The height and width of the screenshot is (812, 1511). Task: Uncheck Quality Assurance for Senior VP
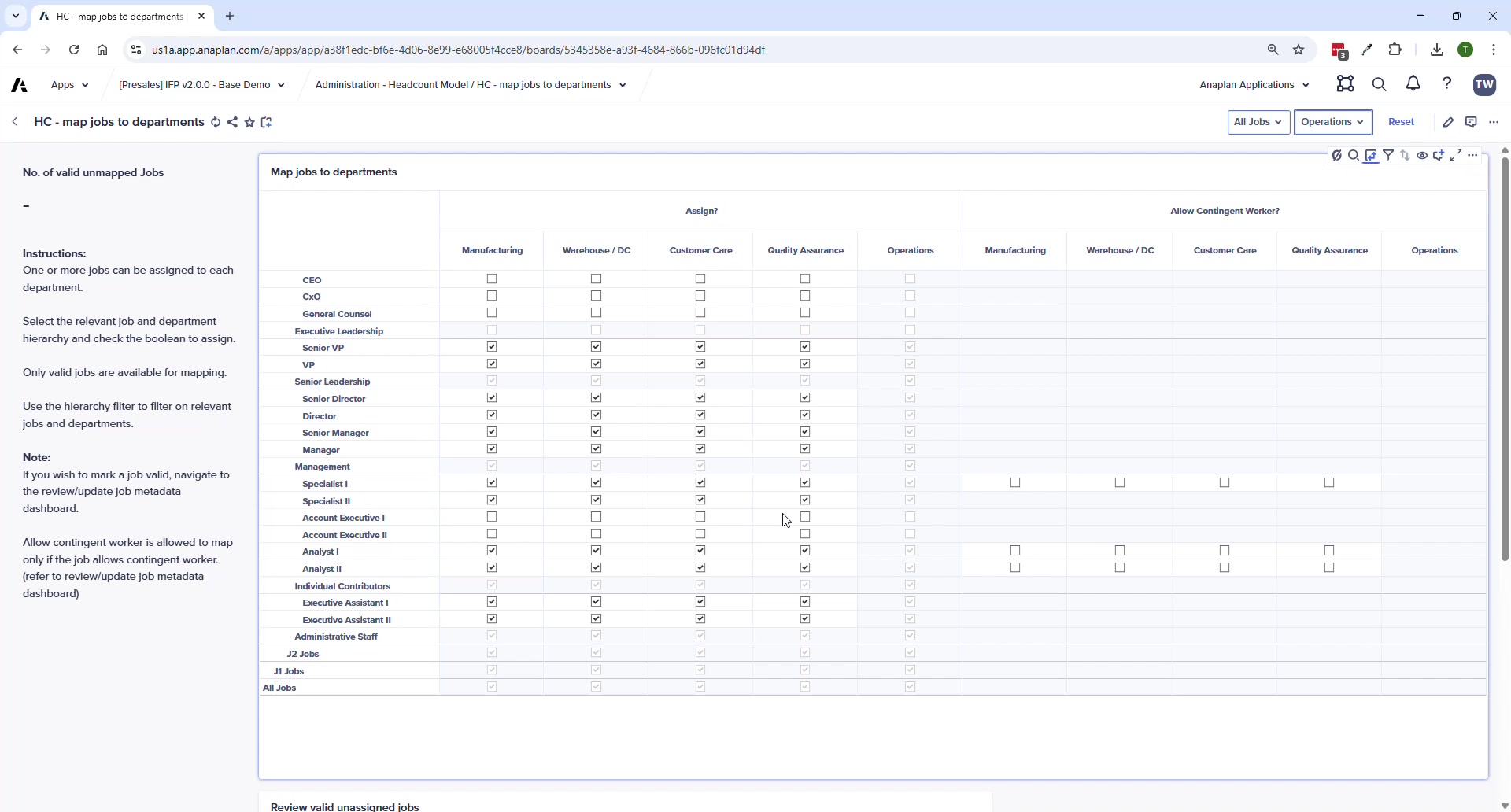click(x=805, y=346)
